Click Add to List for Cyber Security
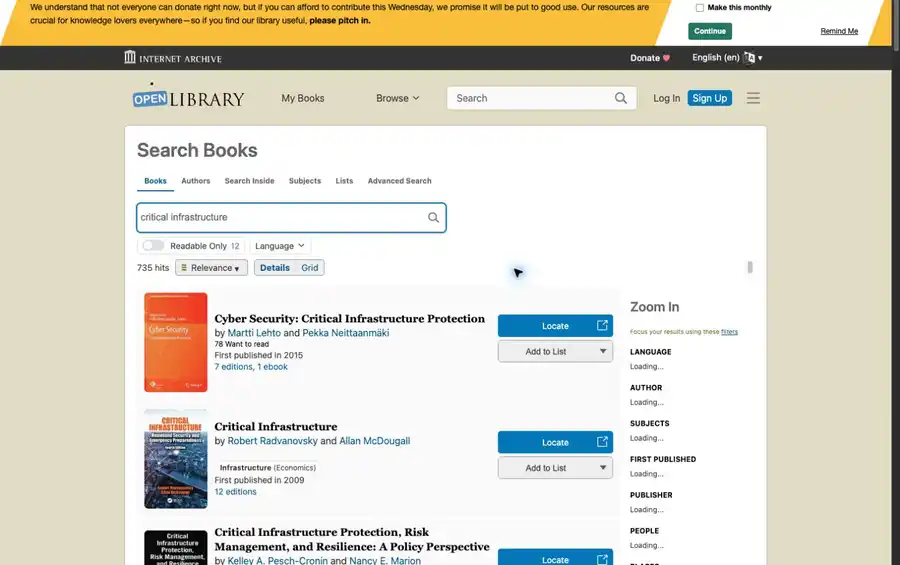 coord(546,351)
